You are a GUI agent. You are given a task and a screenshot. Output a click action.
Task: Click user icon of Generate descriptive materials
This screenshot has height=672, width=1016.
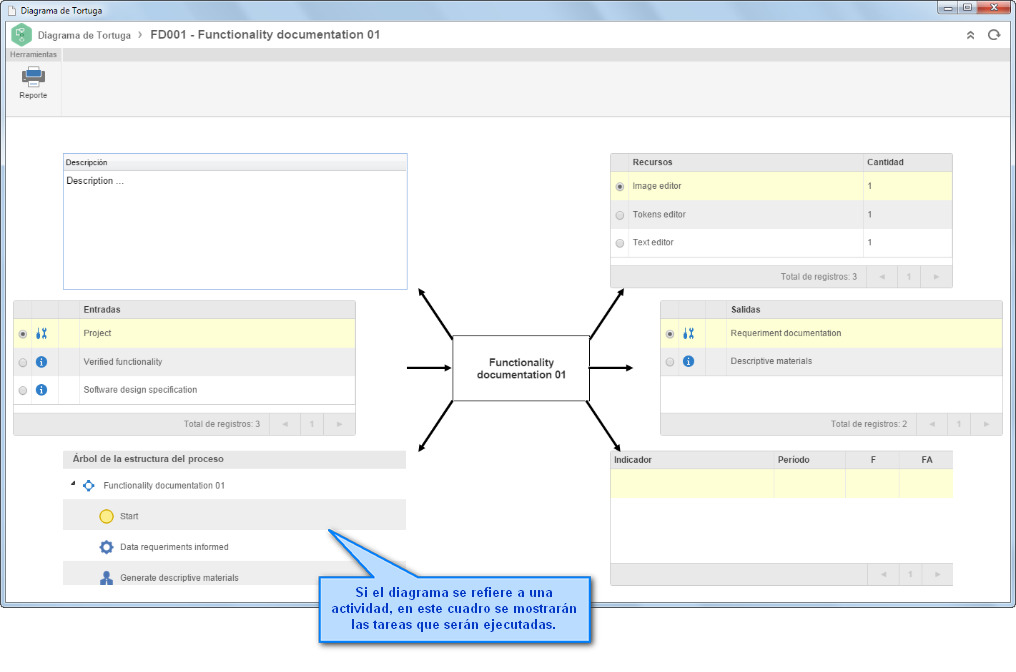(x=106, y=577)
